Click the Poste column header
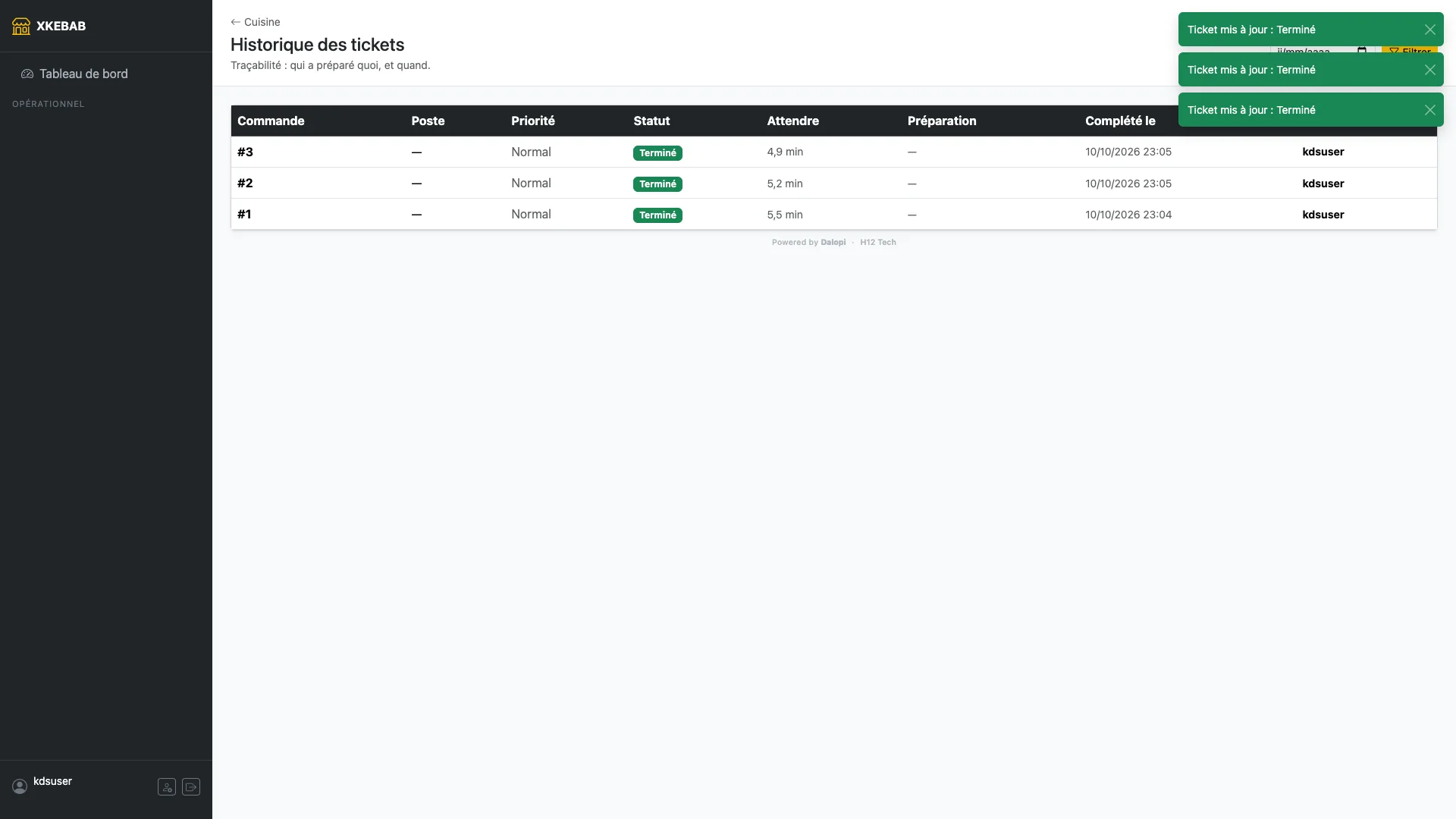1456x819 pixels. tap(428, 121)
